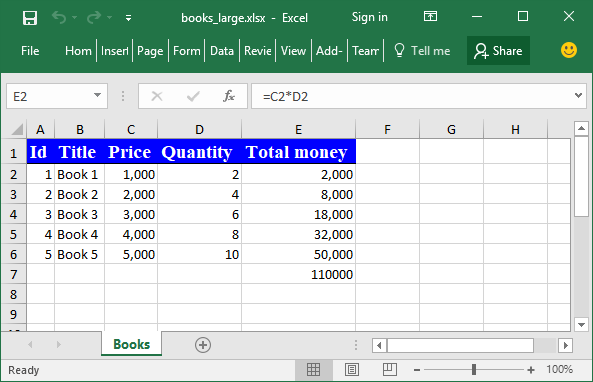
Task: Switch to Page Layout view
Action: 352,370
